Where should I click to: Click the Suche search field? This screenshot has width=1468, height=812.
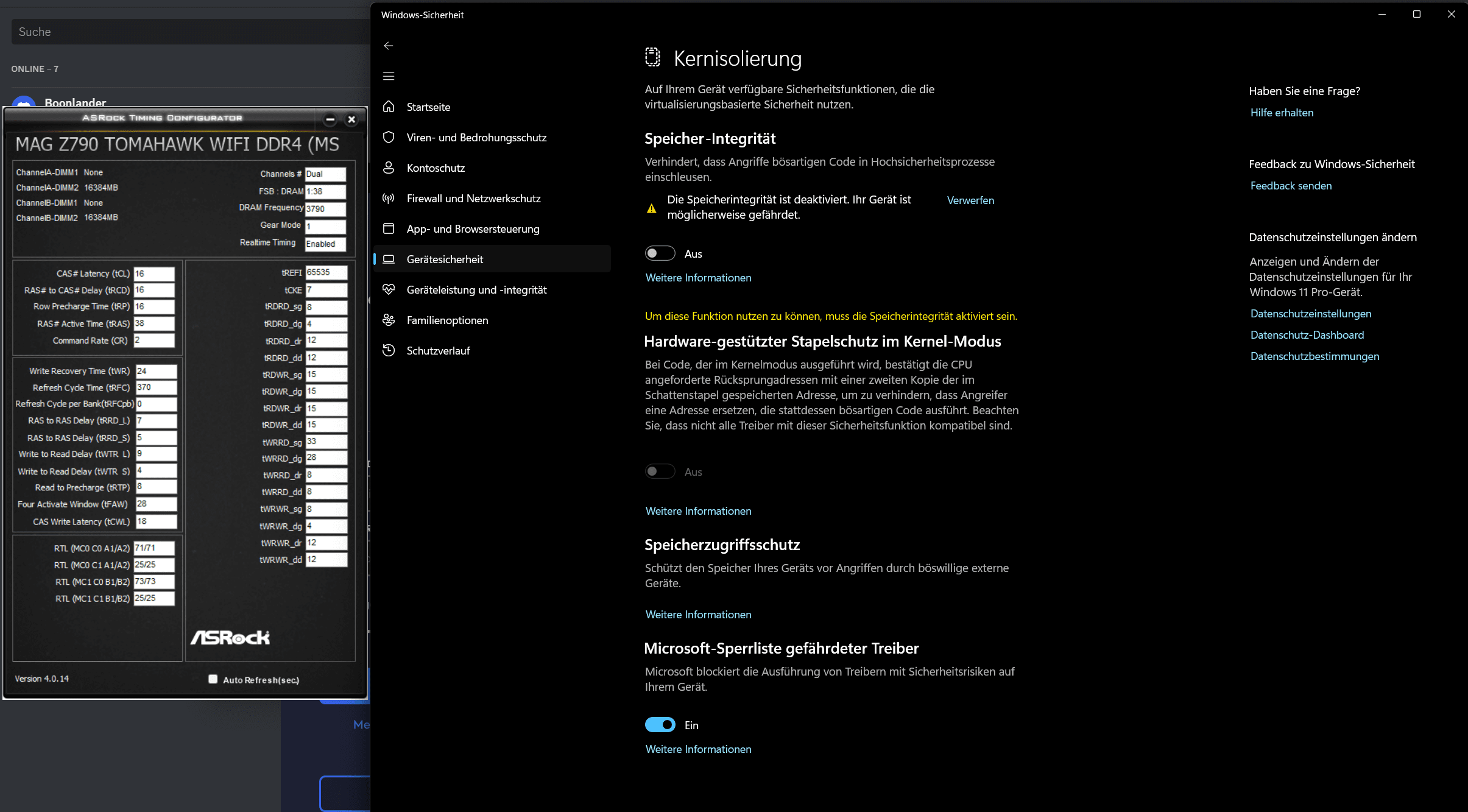[x=190, y=32]
